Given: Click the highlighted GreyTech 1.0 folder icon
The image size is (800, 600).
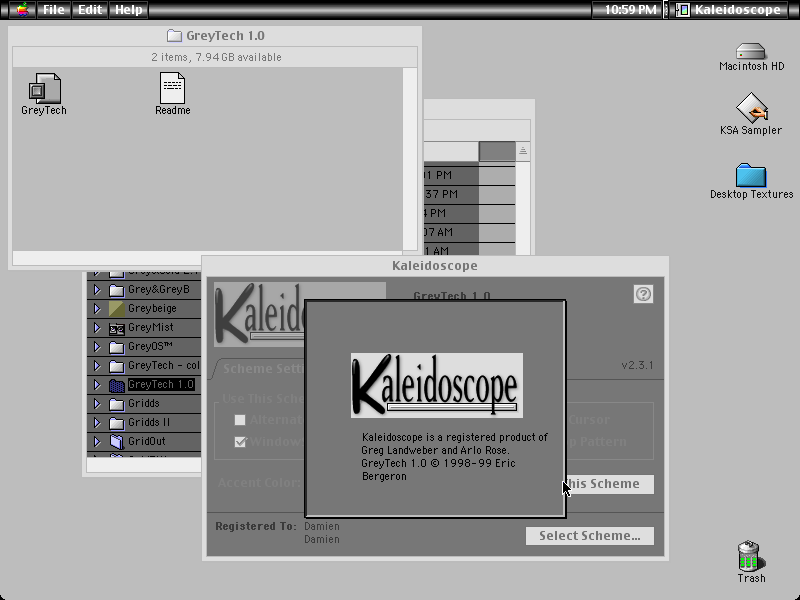Looking at the screenshot, I should (117, 385).
